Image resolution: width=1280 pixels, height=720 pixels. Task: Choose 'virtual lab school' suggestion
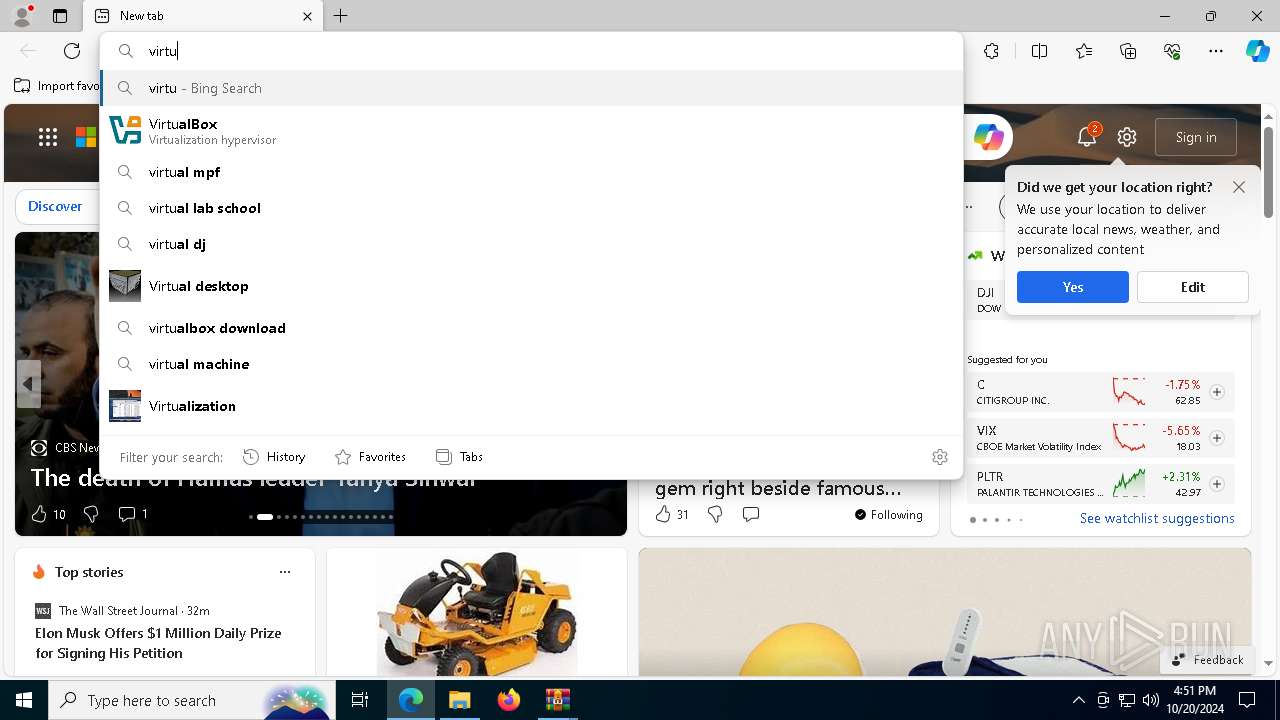coord(531,208)
